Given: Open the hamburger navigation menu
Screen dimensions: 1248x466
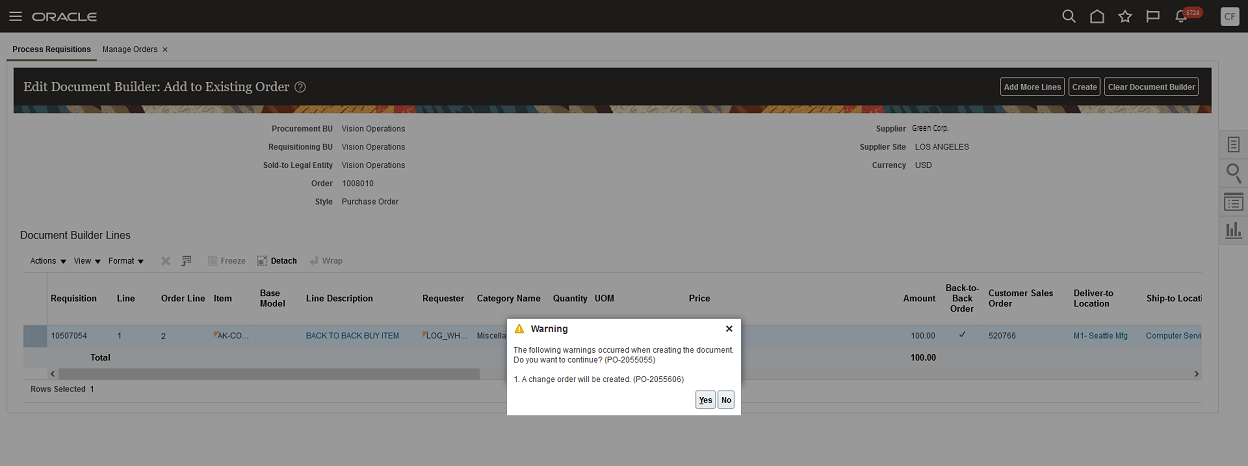Looking at the screenshot, I should coord(15,17).
